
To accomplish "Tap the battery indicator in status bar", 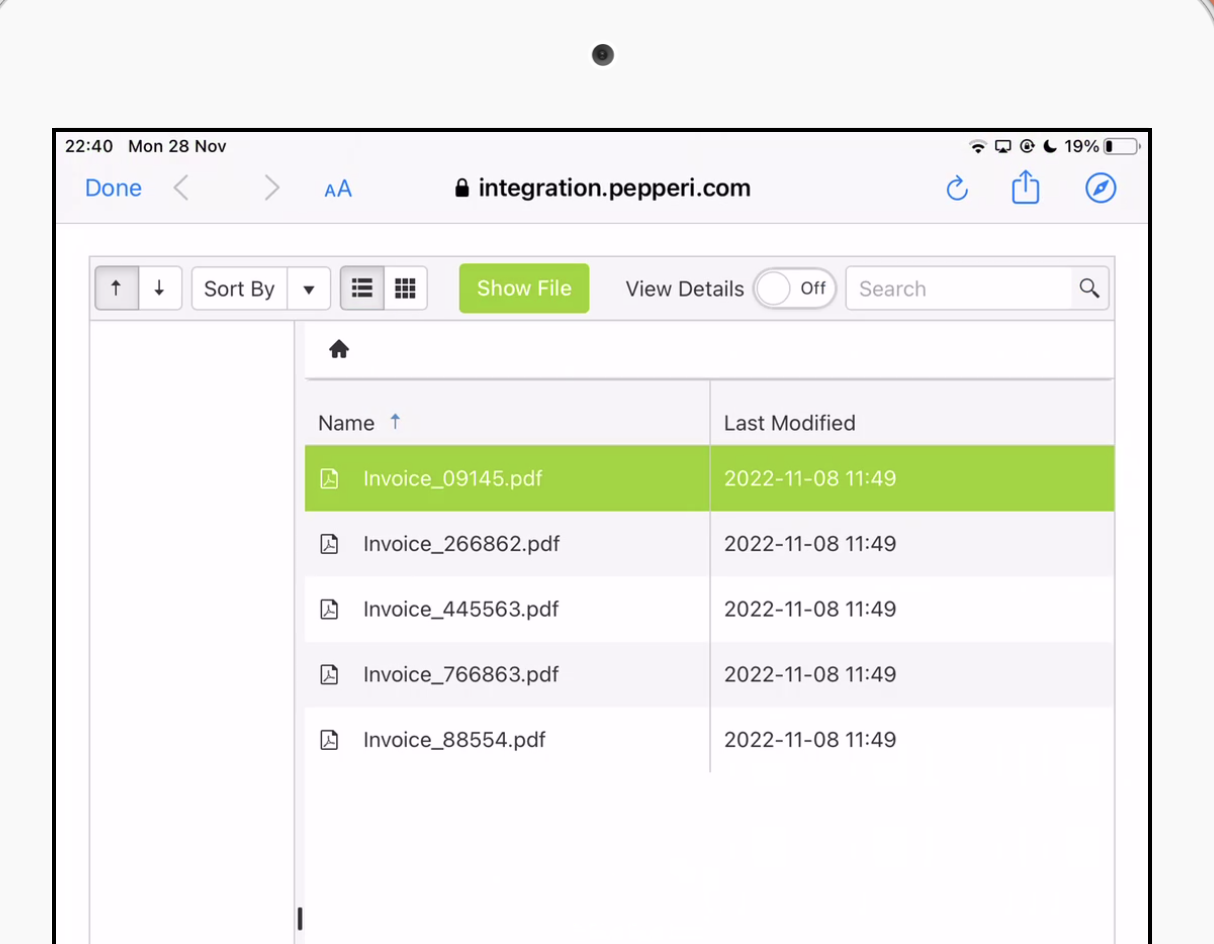I will tap(1123, 146).
